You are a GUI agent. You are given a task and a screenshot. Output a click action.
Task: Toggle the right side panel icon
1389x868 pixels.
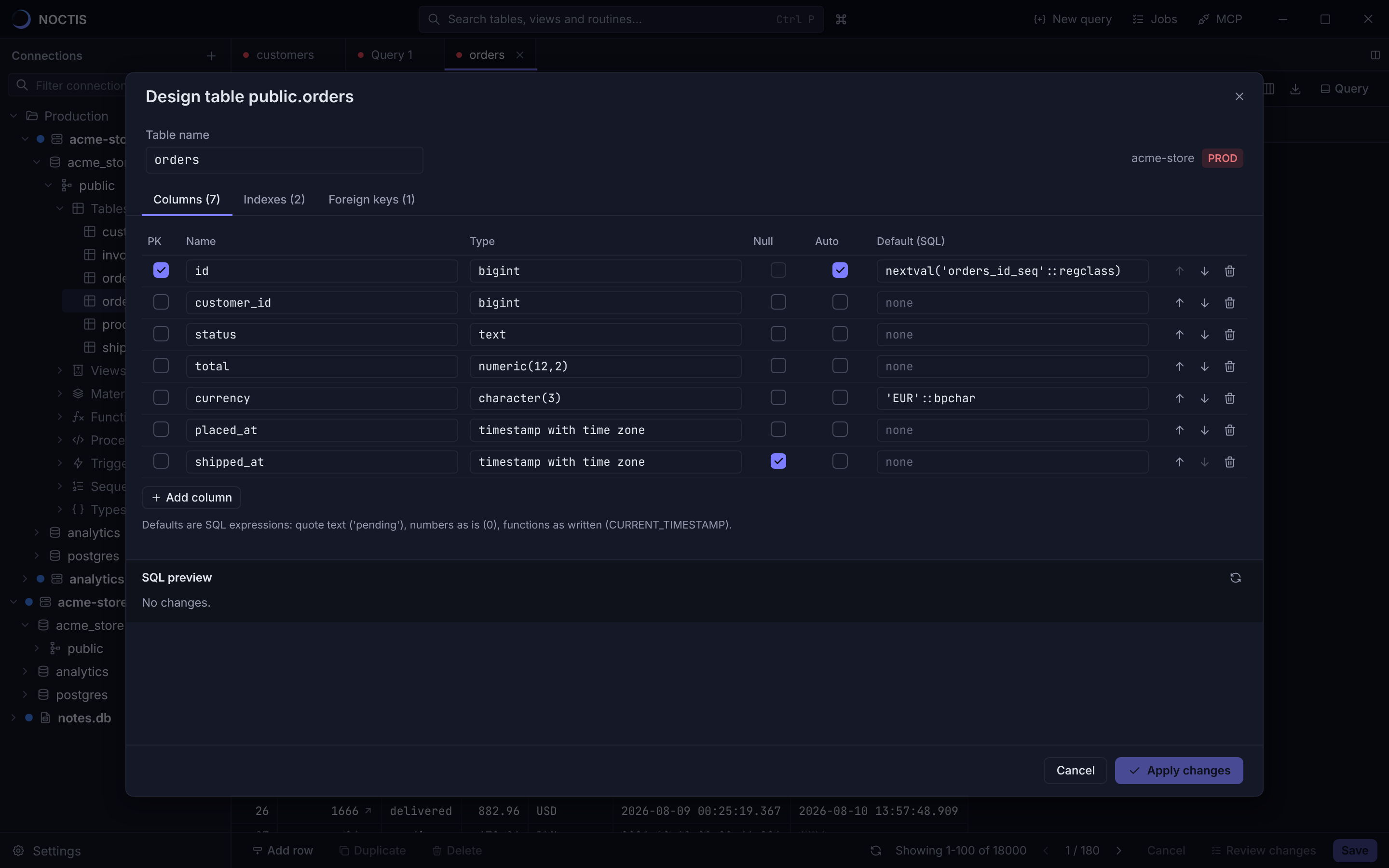click(x=1375, y=55)
